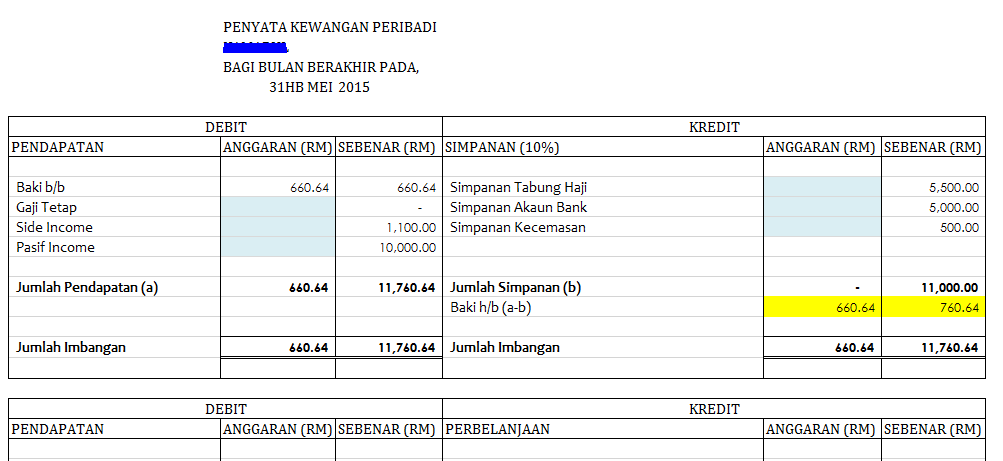Select the PERBELANJAAN column header
The image size is (1003, 461).
pyautogui.click(x=497, y=428)
